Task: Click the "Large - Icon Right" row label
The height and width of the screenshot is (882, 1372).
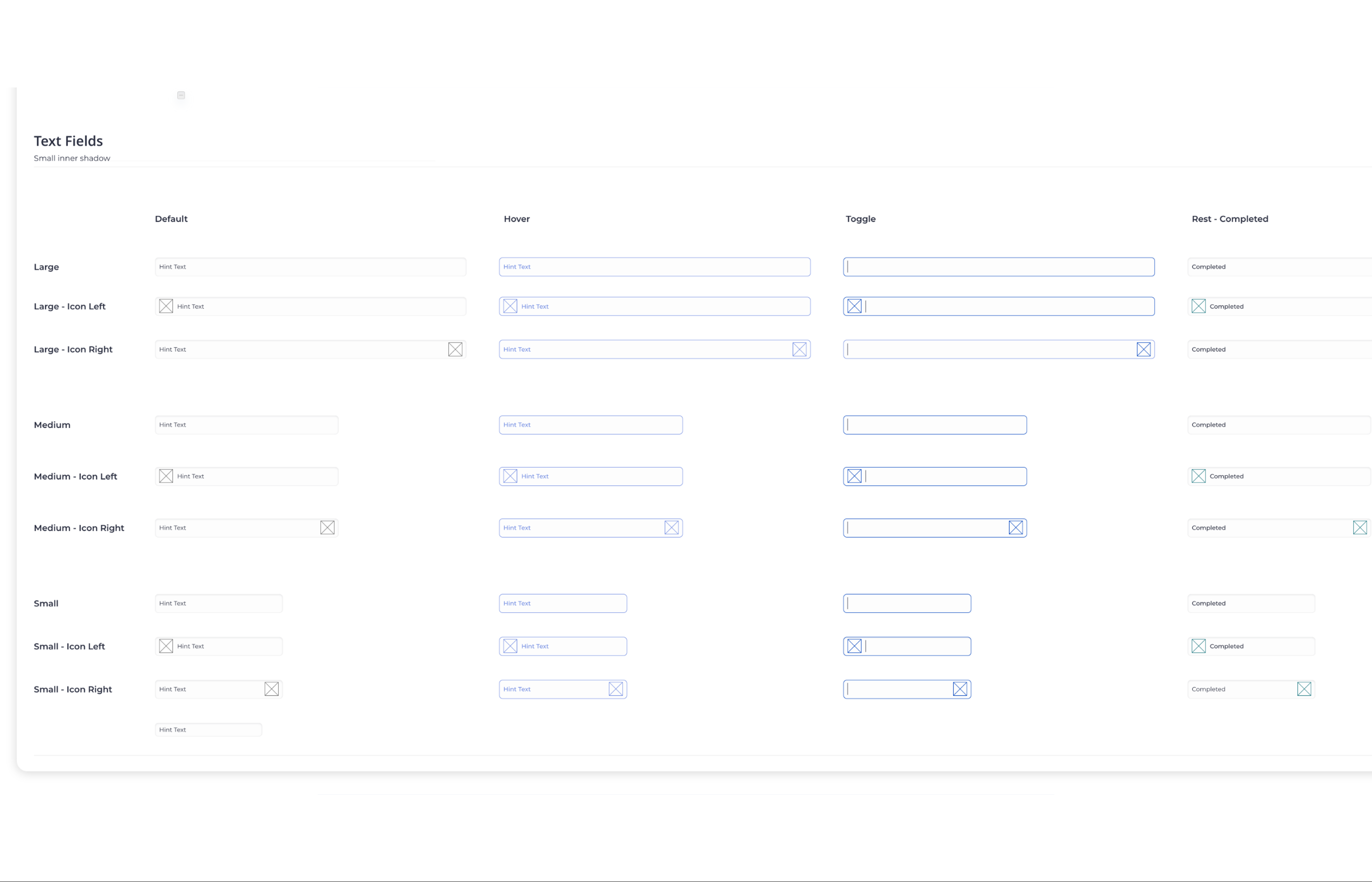Action: click(x=73, y=350)
